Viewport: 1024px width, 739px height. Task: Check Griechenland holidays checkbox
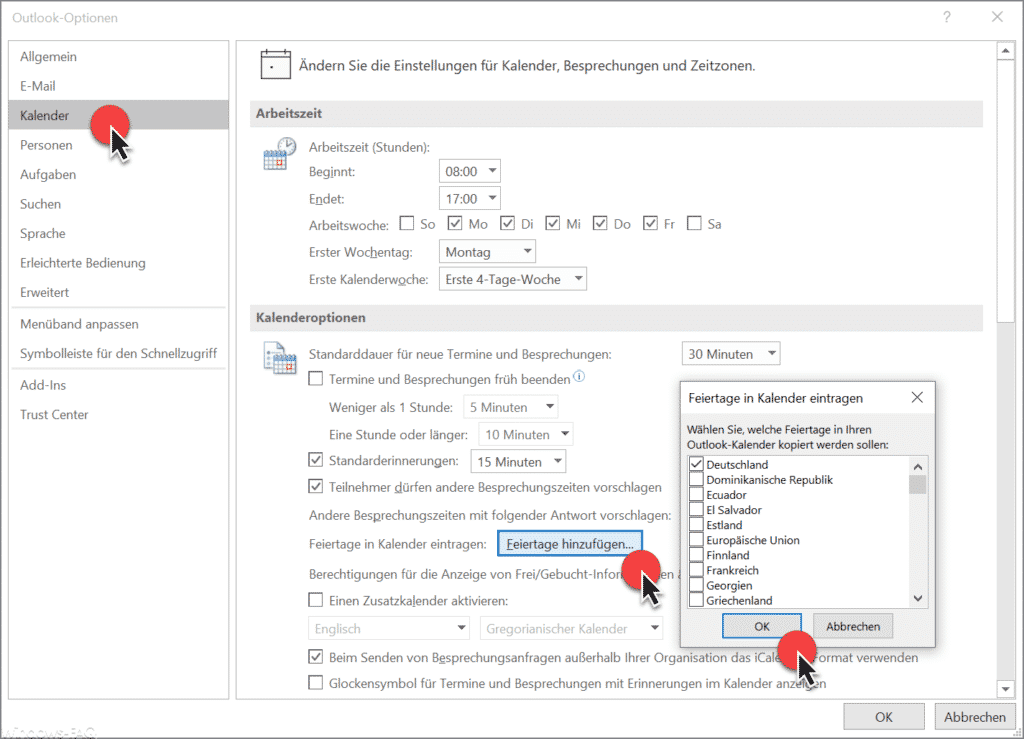696,600
